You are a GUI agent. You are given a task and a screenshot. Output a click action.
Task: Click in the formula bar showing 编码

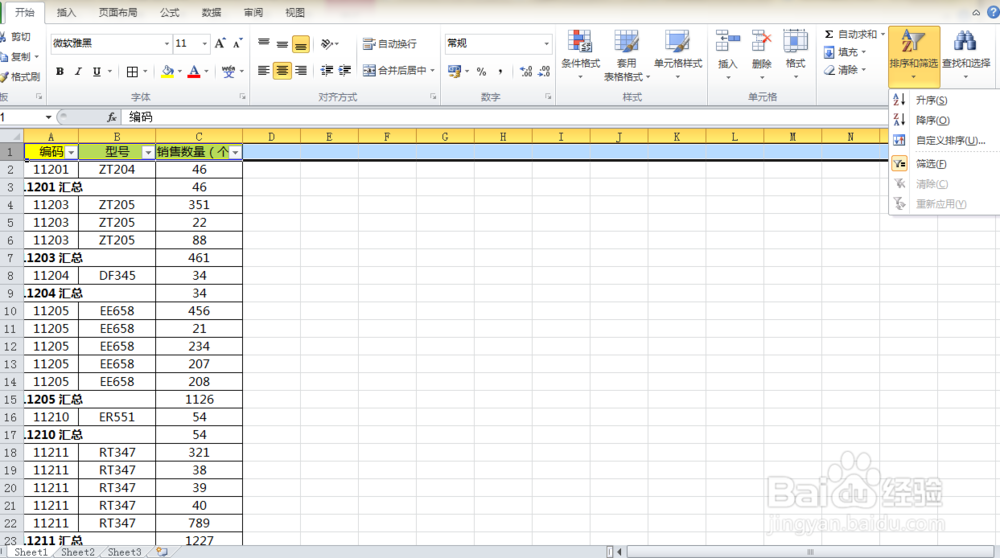tap(504, 117)
